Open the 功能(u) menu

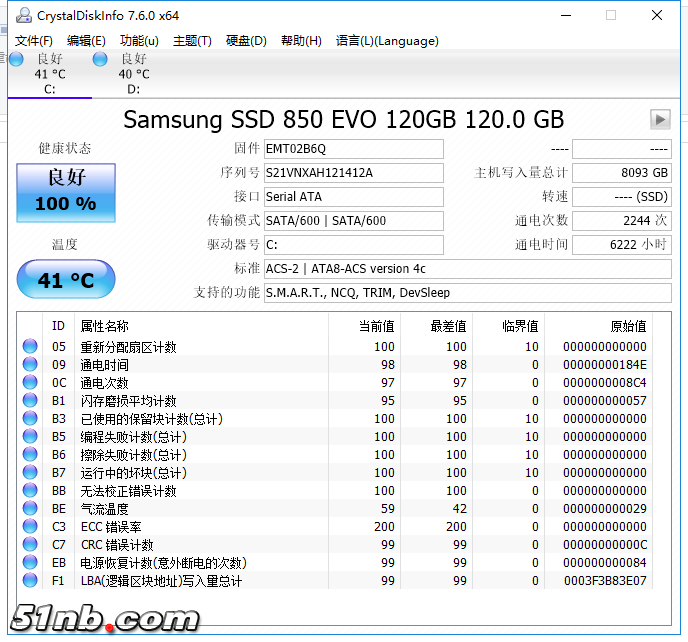click(x=139, y=41)
